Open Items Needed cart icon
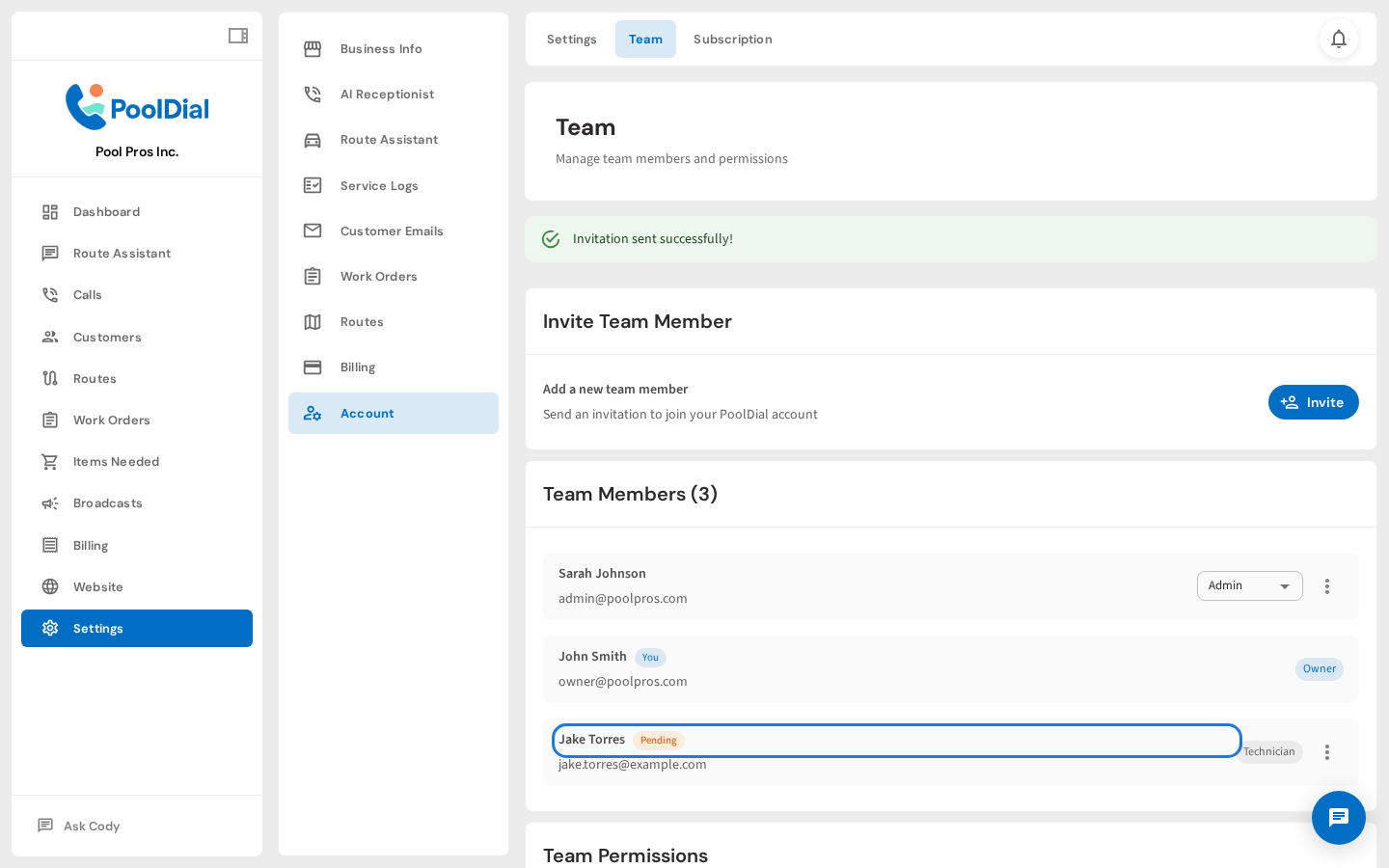The image size is (1389, 868). 50,462
